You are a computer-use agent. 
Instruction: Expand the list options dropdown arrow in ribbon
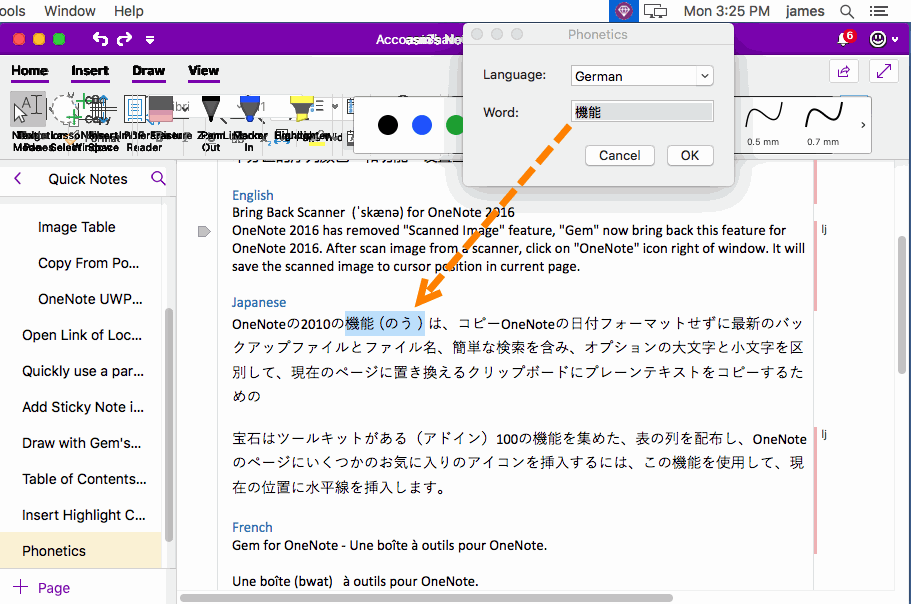(335, 106)
